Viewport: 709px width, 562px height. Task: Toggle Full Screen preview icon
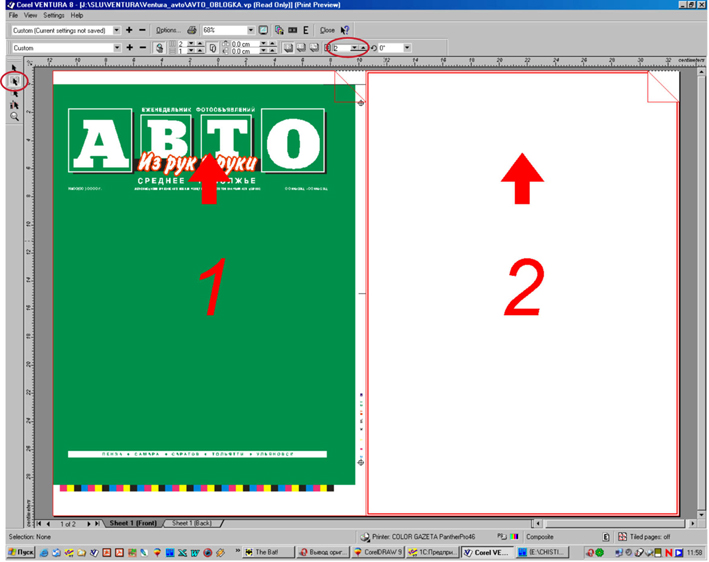(263, 30)
